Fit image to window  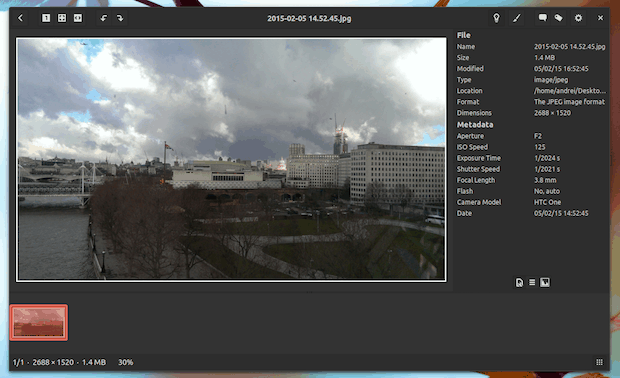tap(62, 18)
